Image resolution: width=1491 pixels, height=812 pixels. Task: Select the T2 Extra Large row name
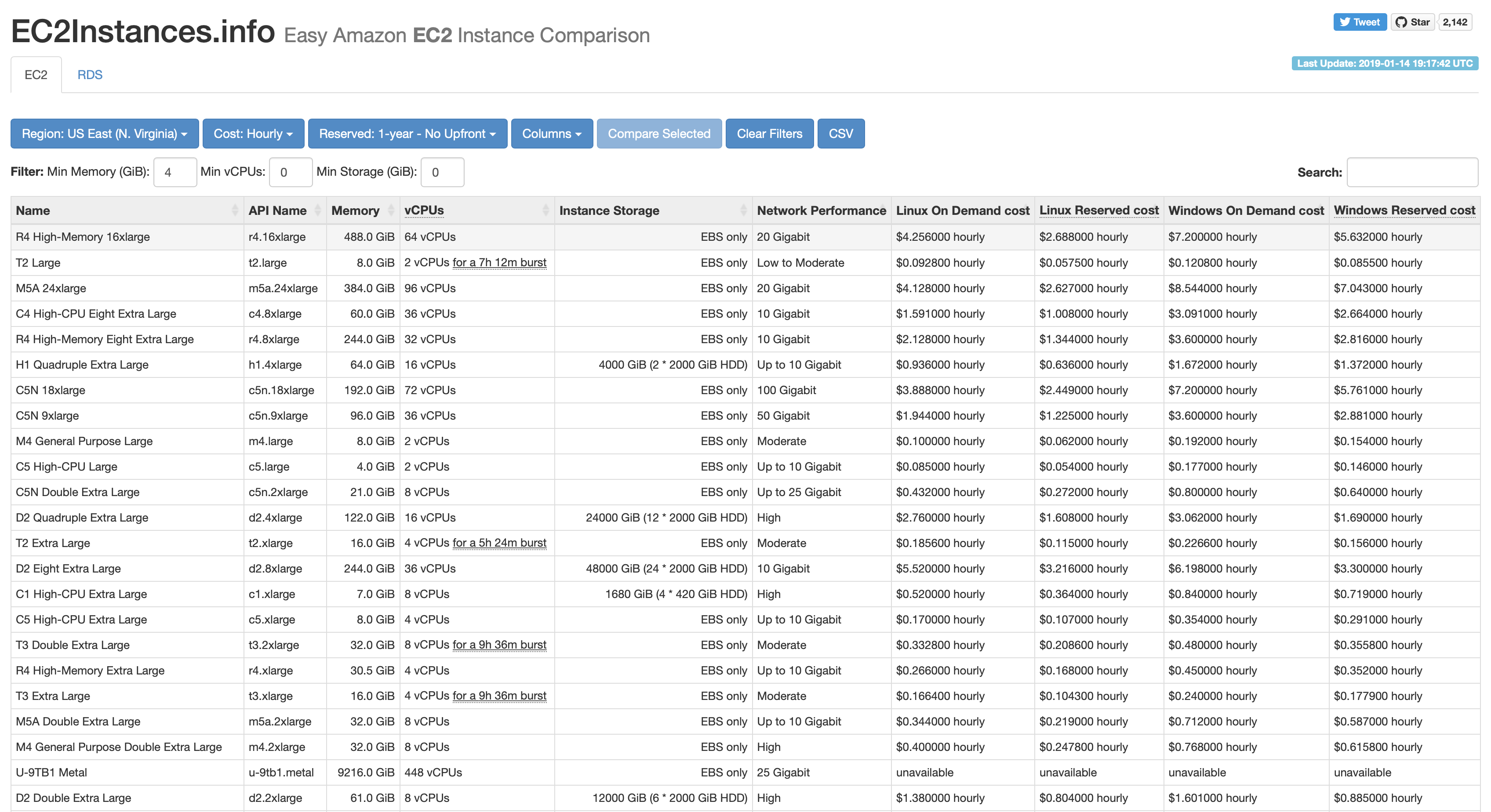tap(53, 543)
